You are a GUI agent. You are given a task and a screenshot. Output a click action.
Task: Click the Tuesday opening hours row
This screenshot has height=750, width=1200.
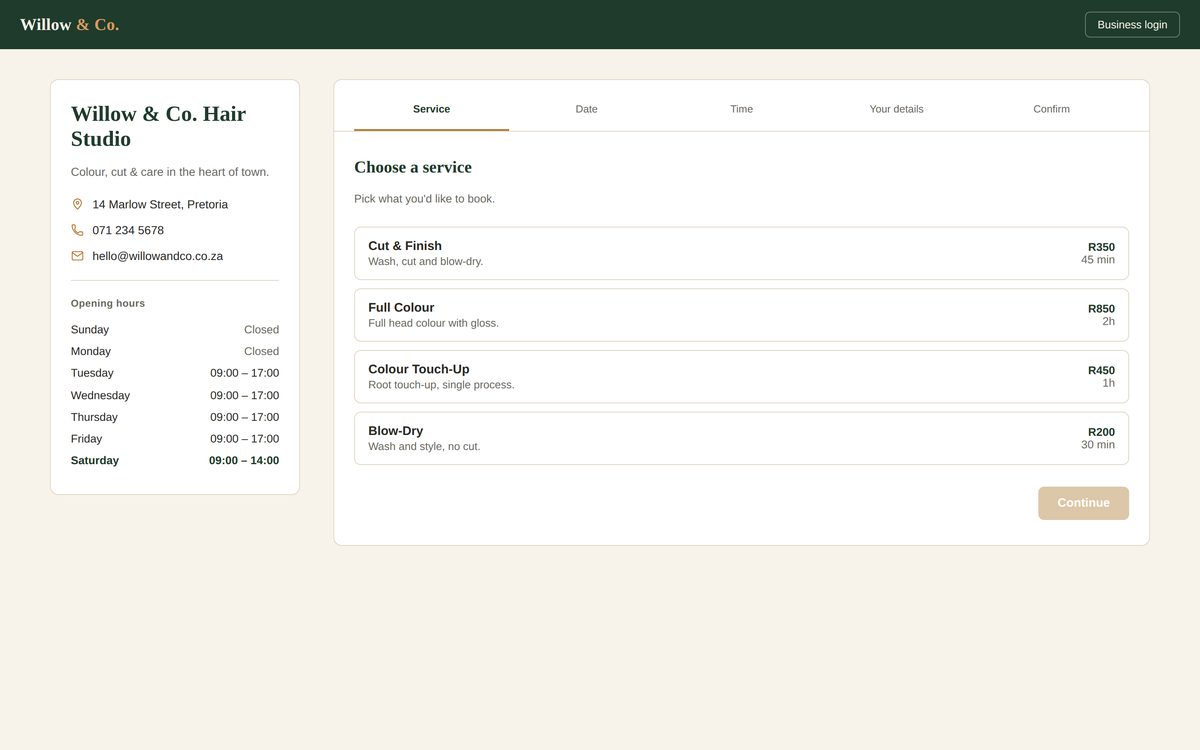pos(175,373)
